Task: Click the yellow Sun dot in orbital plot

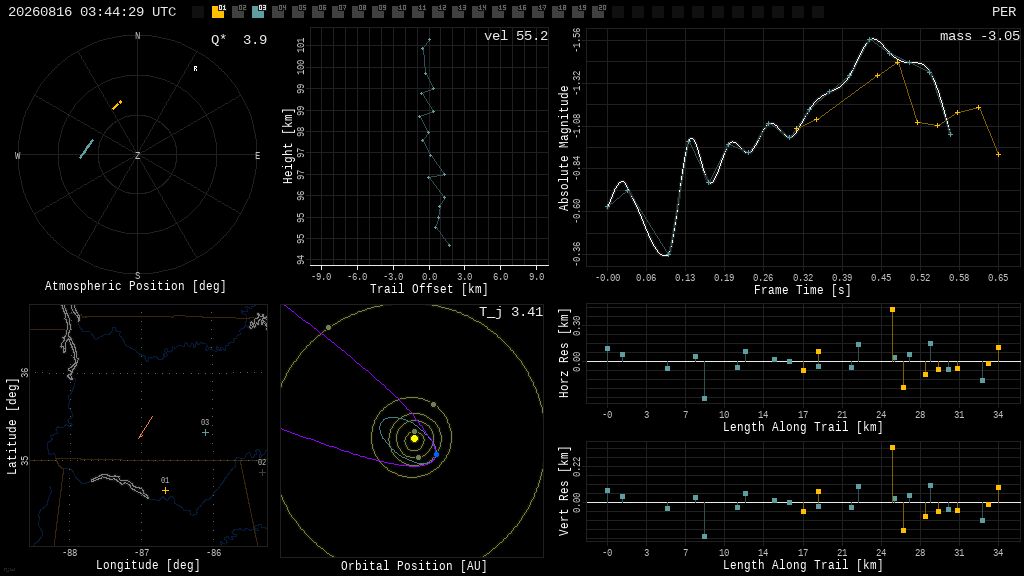Action: click(414, 438)
